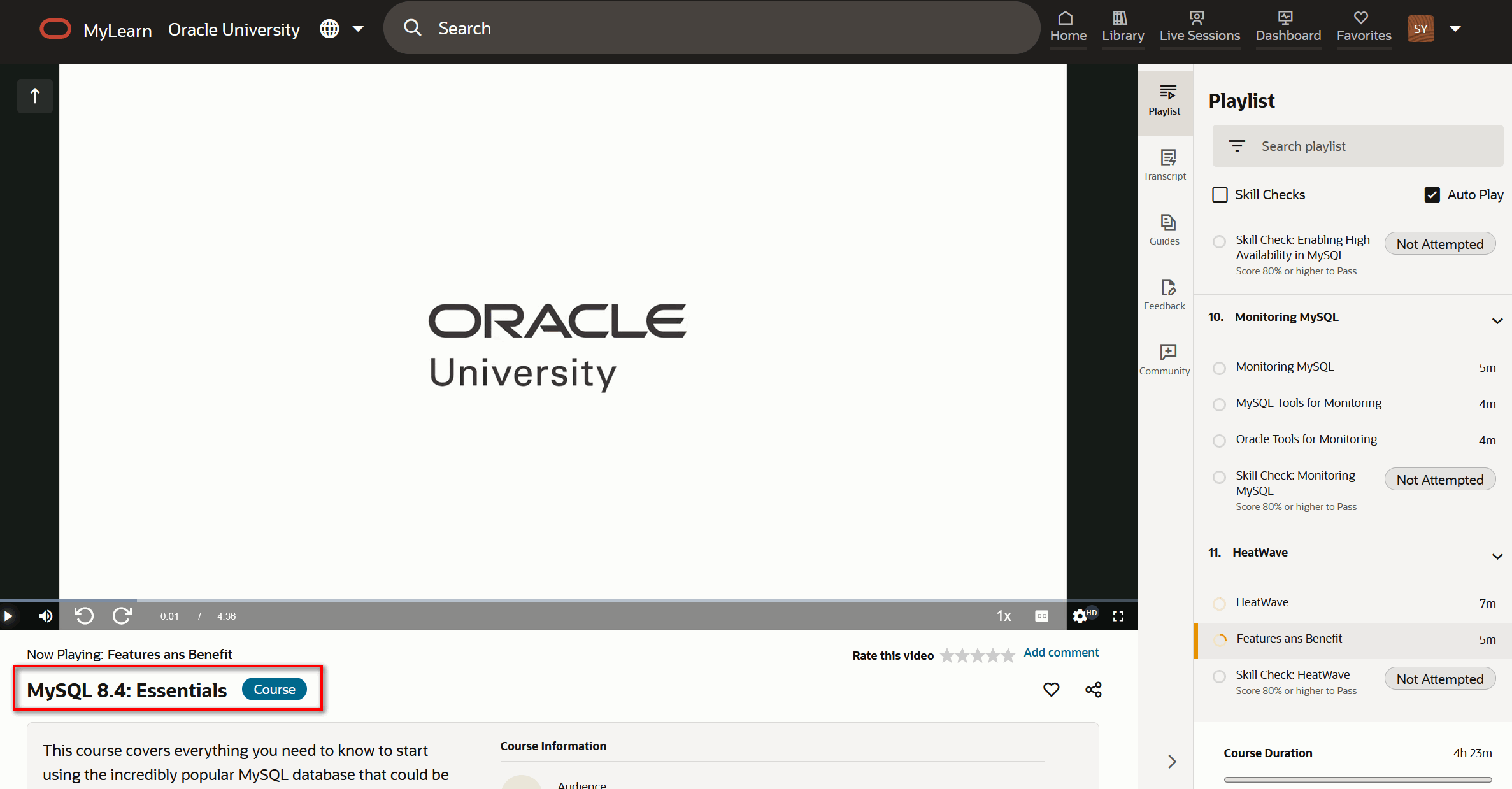Click Not Attempted for Skill Check: HeatWave
Screen dimensions: 1512x789
(x=1439, y=679)
